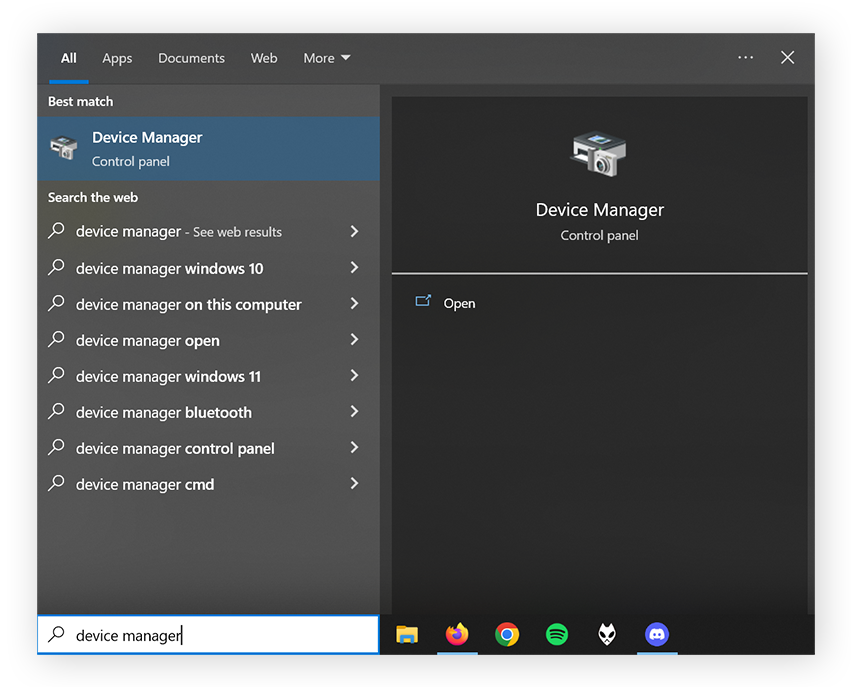Select the Web search tab
Viewport: 851px width, 687px height.
coord(264,58)
